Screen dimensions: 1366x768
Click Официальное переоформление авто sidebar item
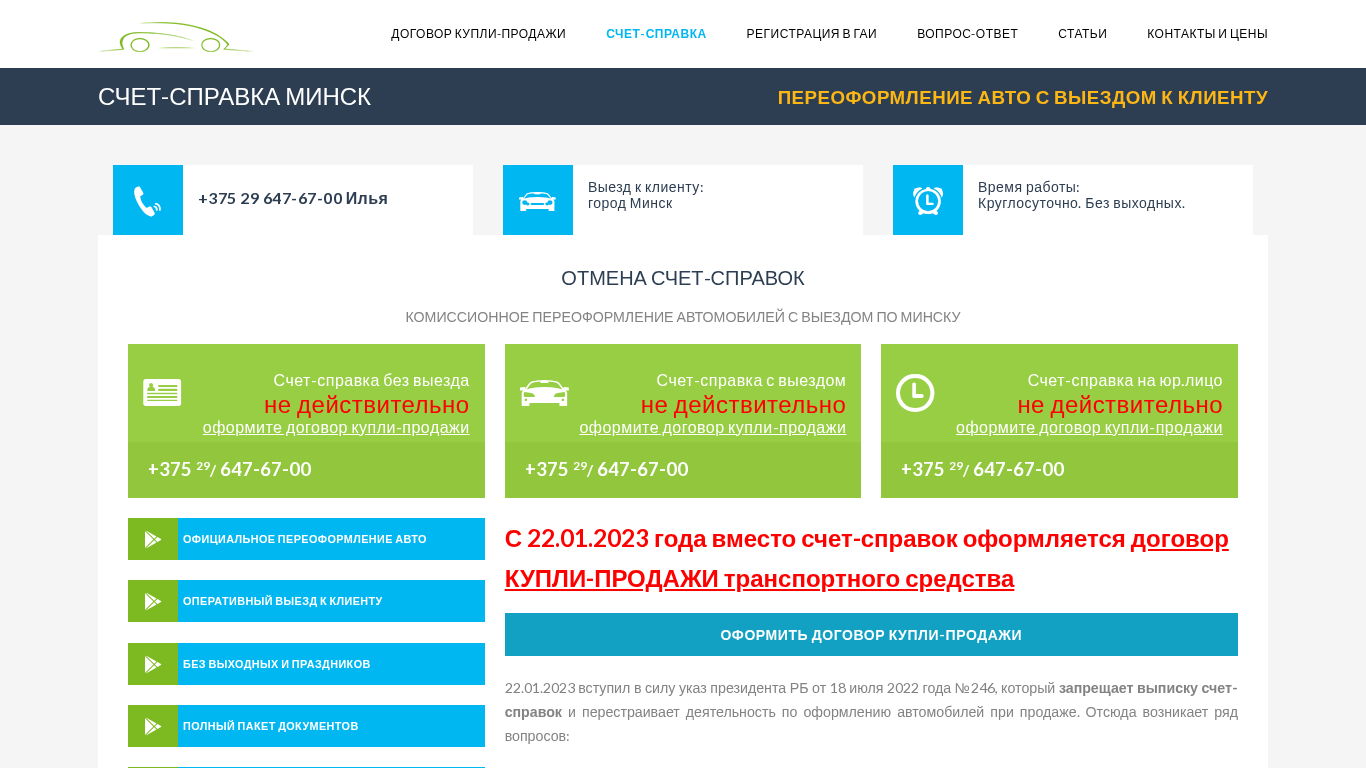(306, 539)
